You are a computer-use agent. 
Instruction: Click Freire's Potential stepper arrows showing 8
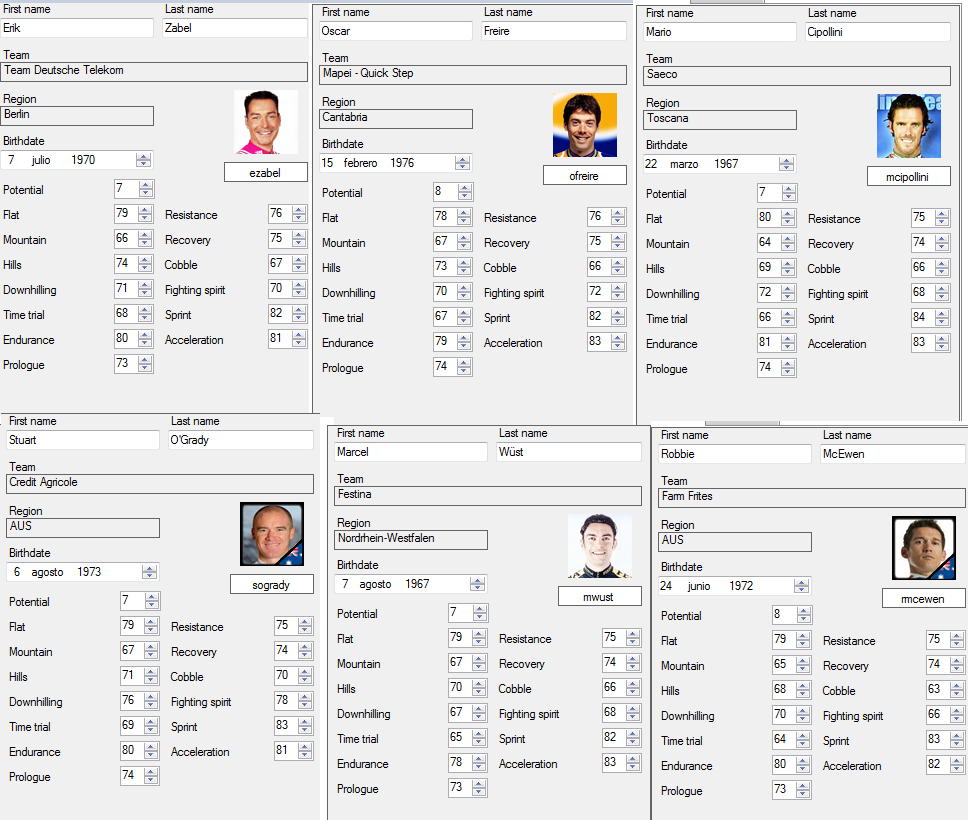[x=465, y=193]
